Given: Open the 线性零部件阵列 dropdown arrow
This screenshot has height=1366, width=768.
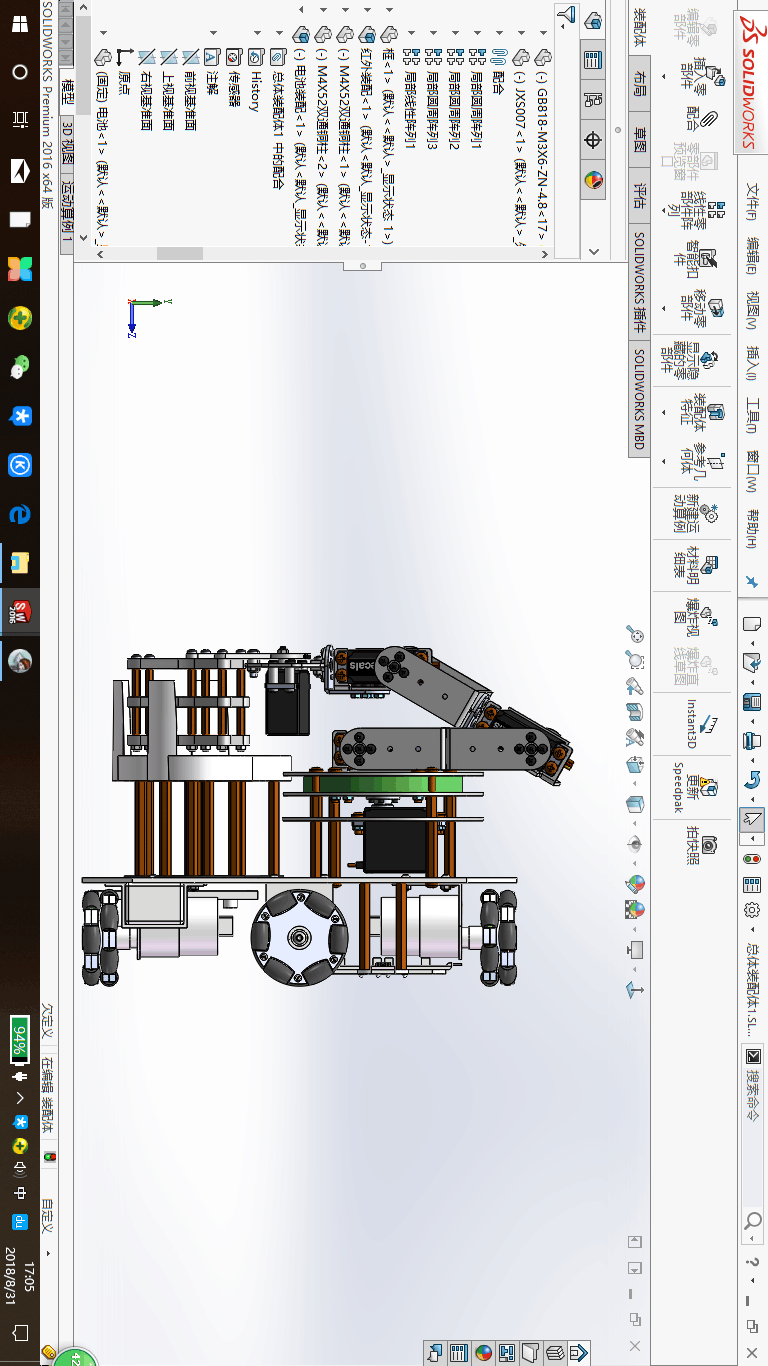Looking at the screenshot, I should [664, 211].
